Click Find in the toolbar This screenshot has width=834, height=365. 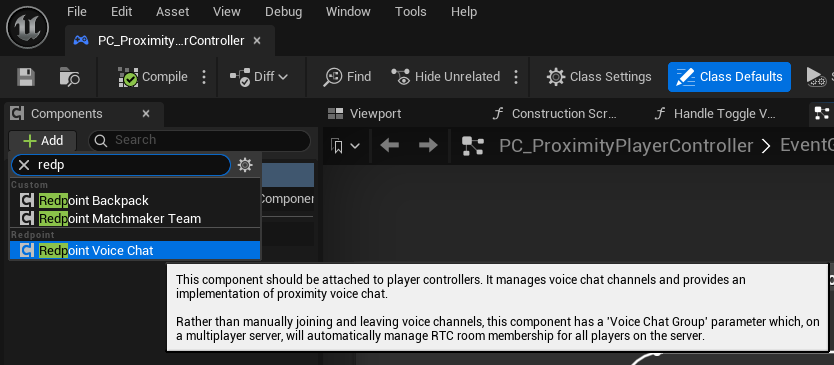[x=347, y=77]
